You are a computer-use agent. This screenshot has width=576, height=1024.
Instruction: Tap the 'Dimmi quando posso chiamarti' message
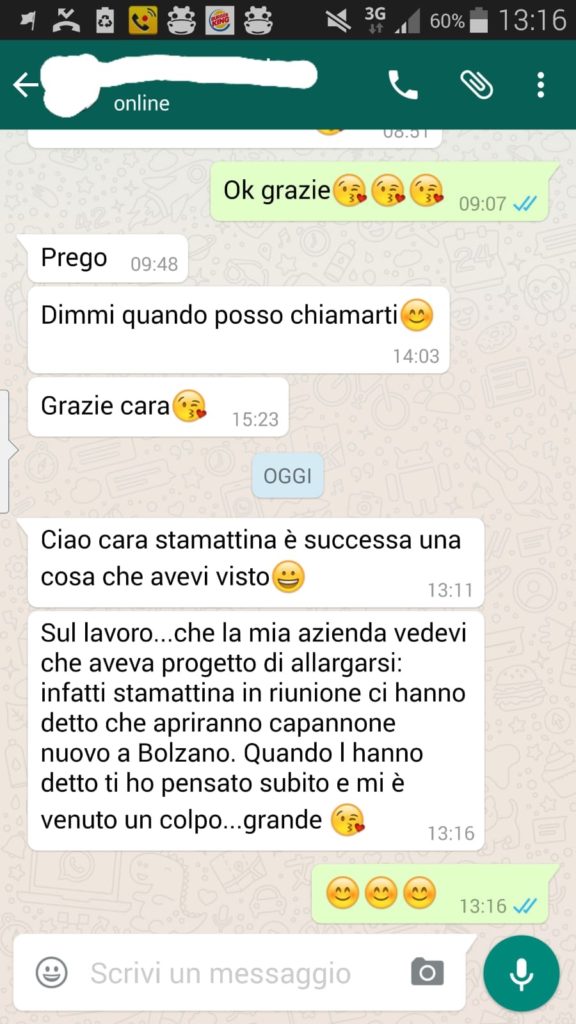click(238, 330)
